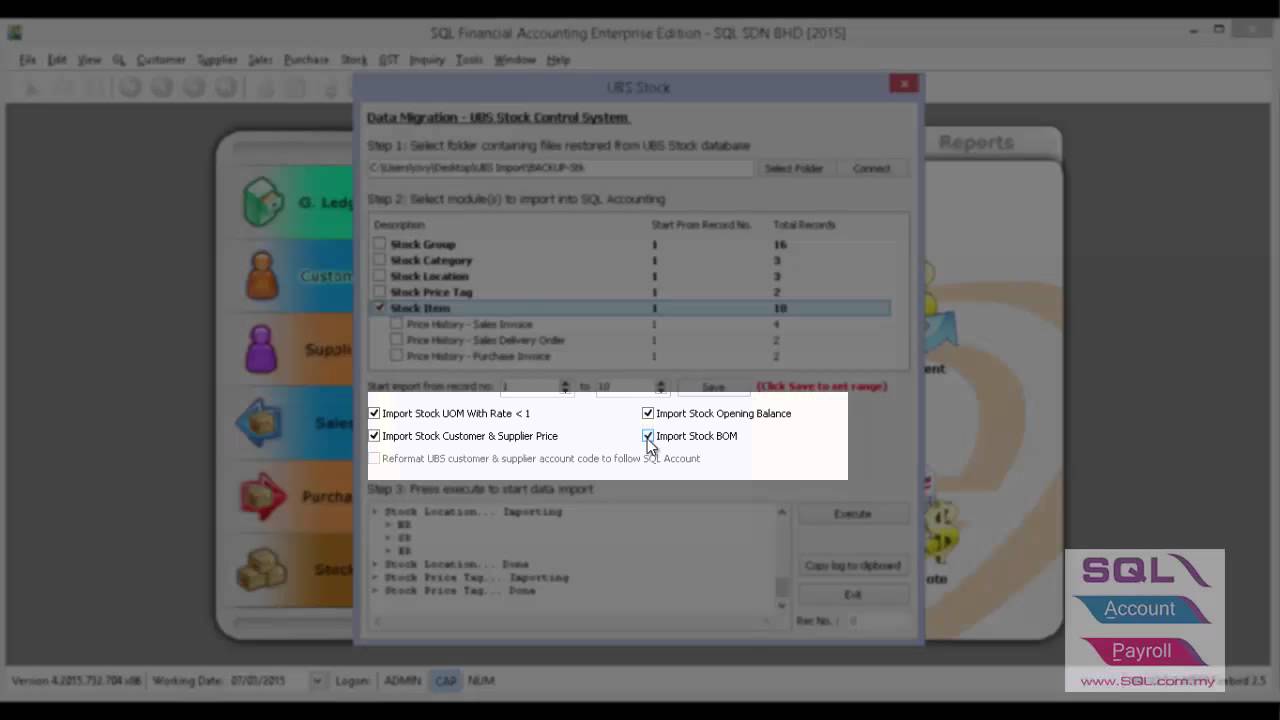Viewport: 1280px width, 720px height.
Task: Click the "Stock Location... Importing" log line
Action: 473,512
